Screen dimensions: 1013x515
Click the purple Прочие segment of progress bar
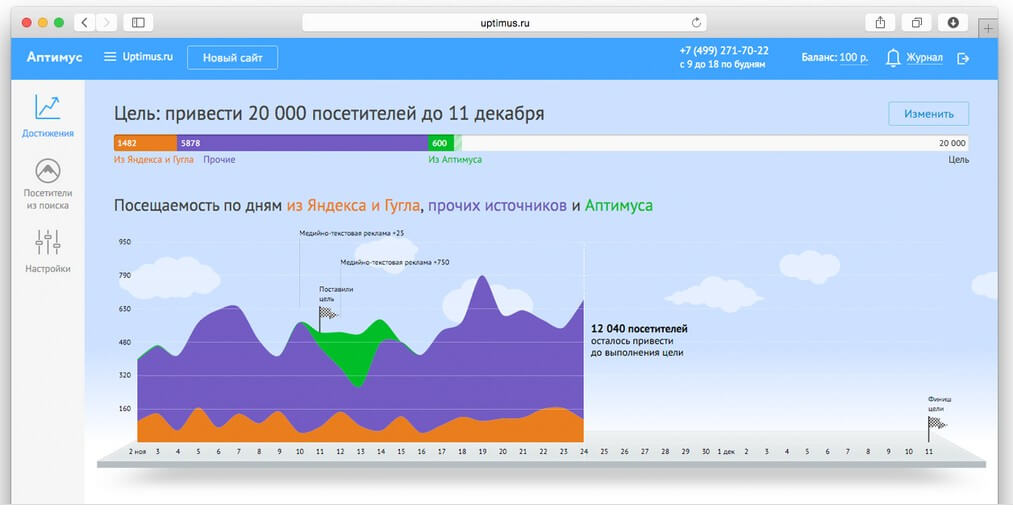[302, 143]
